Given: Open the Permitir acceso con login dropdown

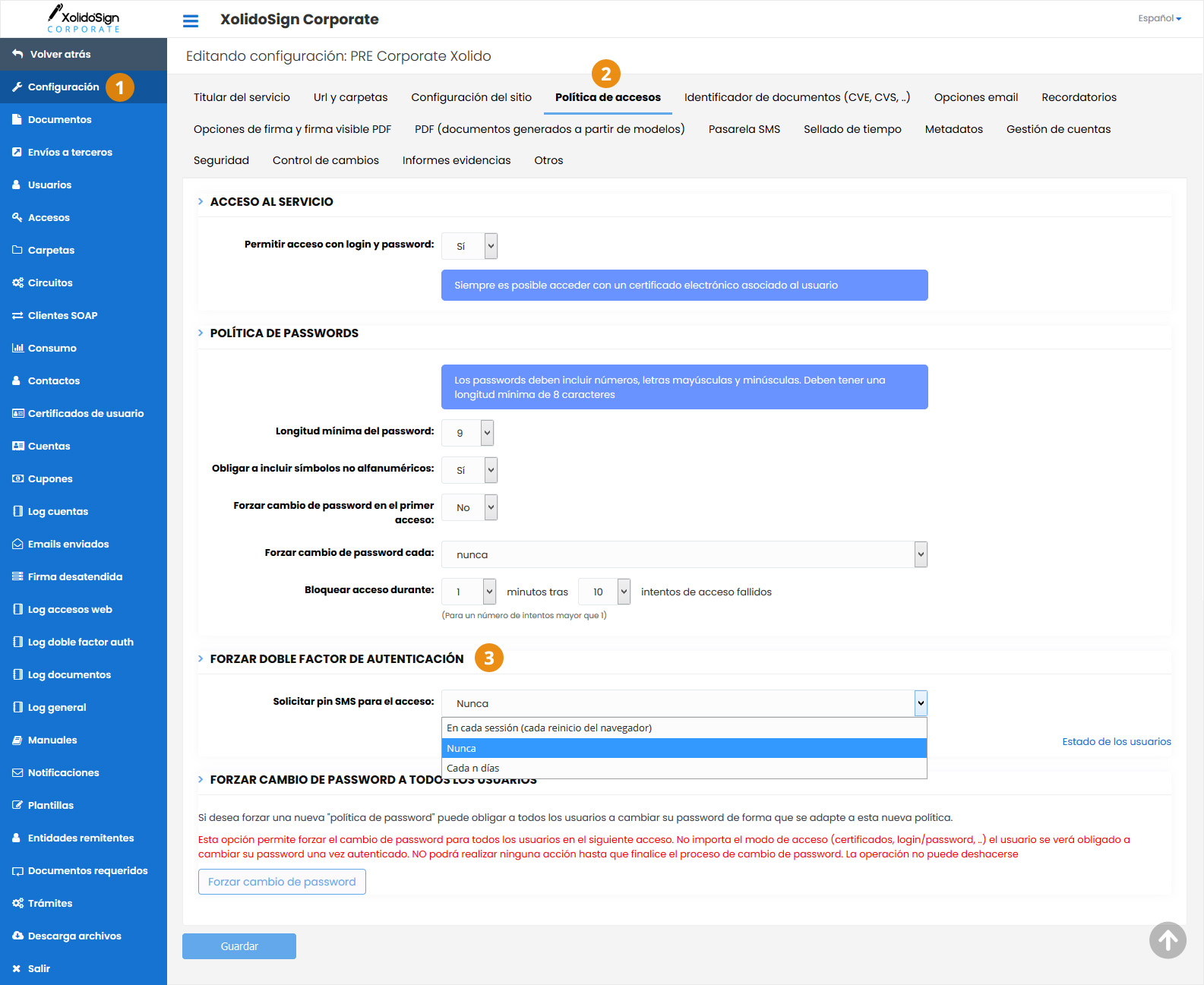Looking at the screenshot, I should [x=469, y=246].
